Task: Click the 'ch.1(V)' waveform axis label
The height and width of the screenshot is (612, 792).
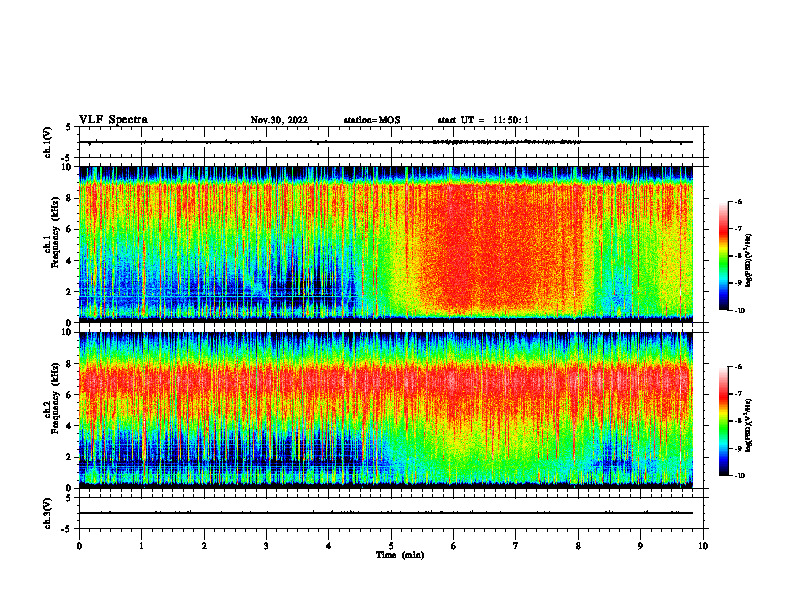Action: [48, 142]
